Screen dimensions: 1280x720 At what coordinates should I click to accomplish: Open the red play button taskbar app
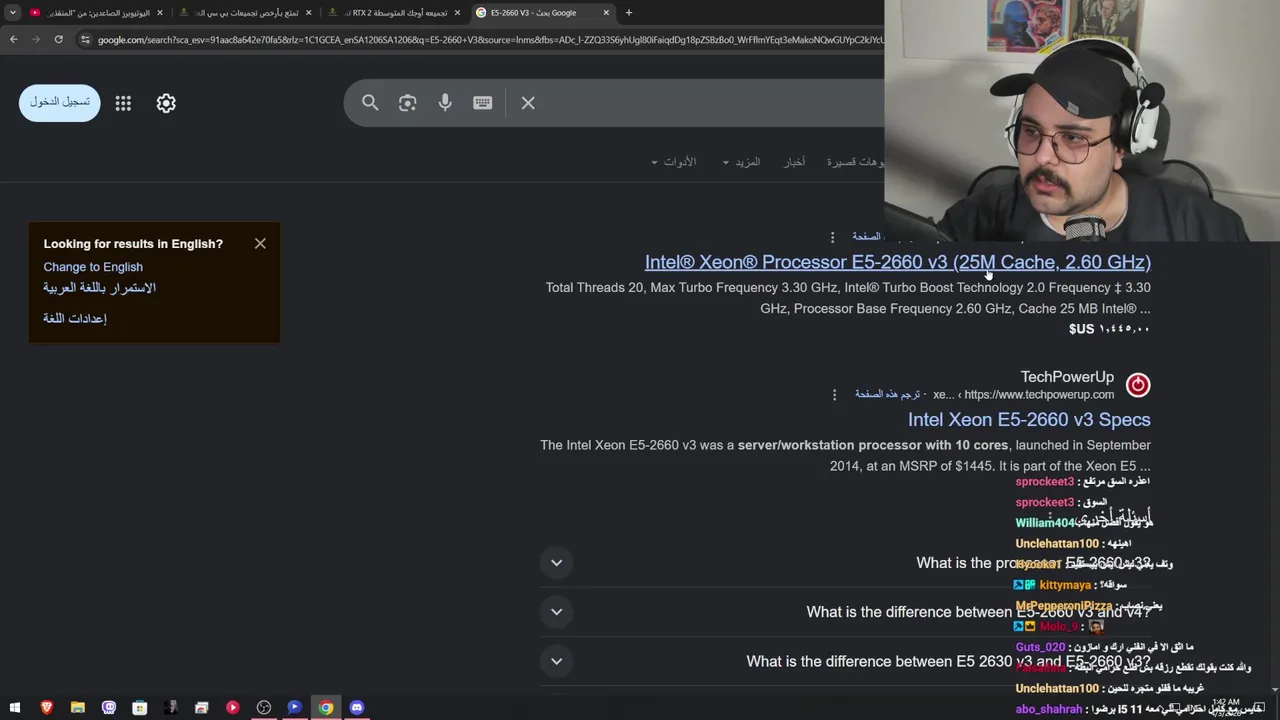click(233, 707)
